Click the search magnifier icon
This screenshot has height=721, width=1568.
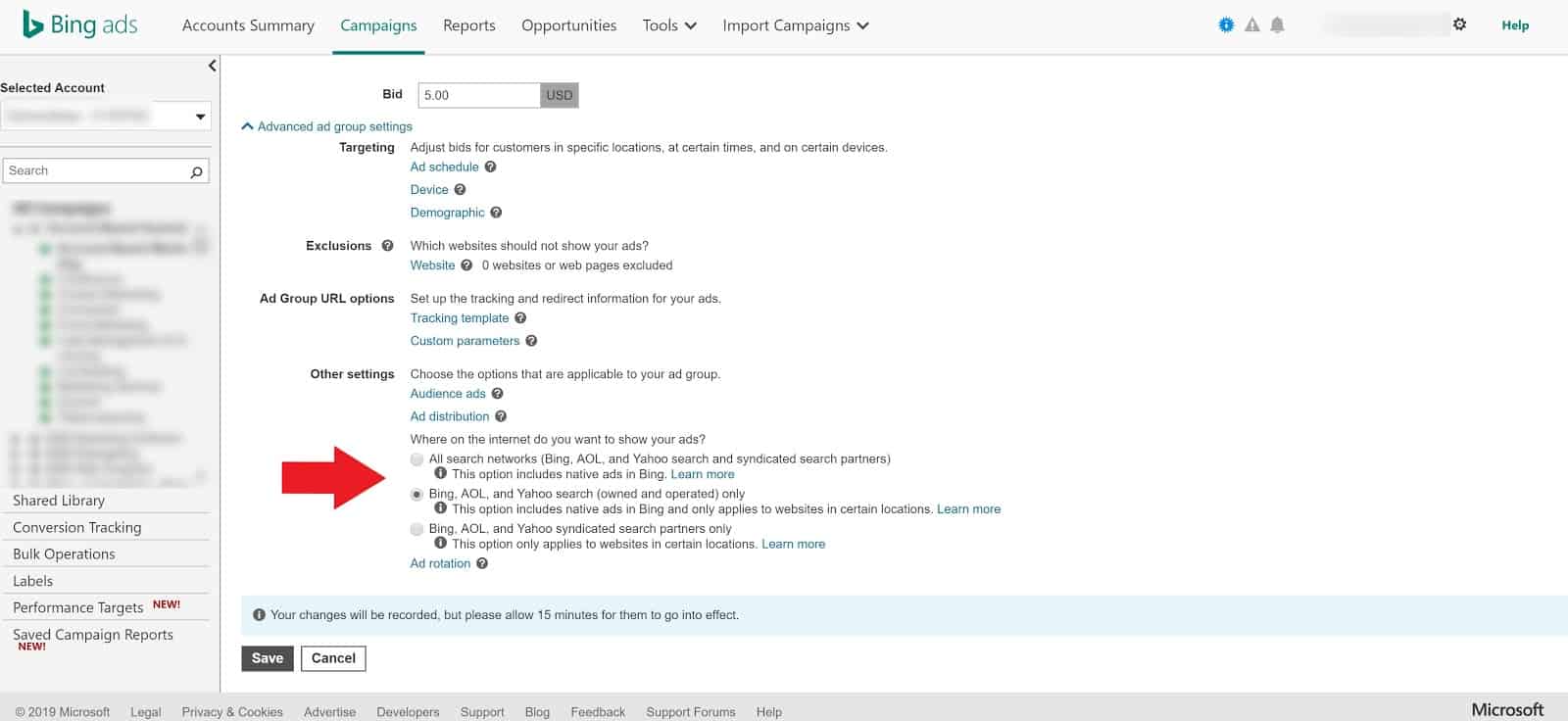coord(196,171)
